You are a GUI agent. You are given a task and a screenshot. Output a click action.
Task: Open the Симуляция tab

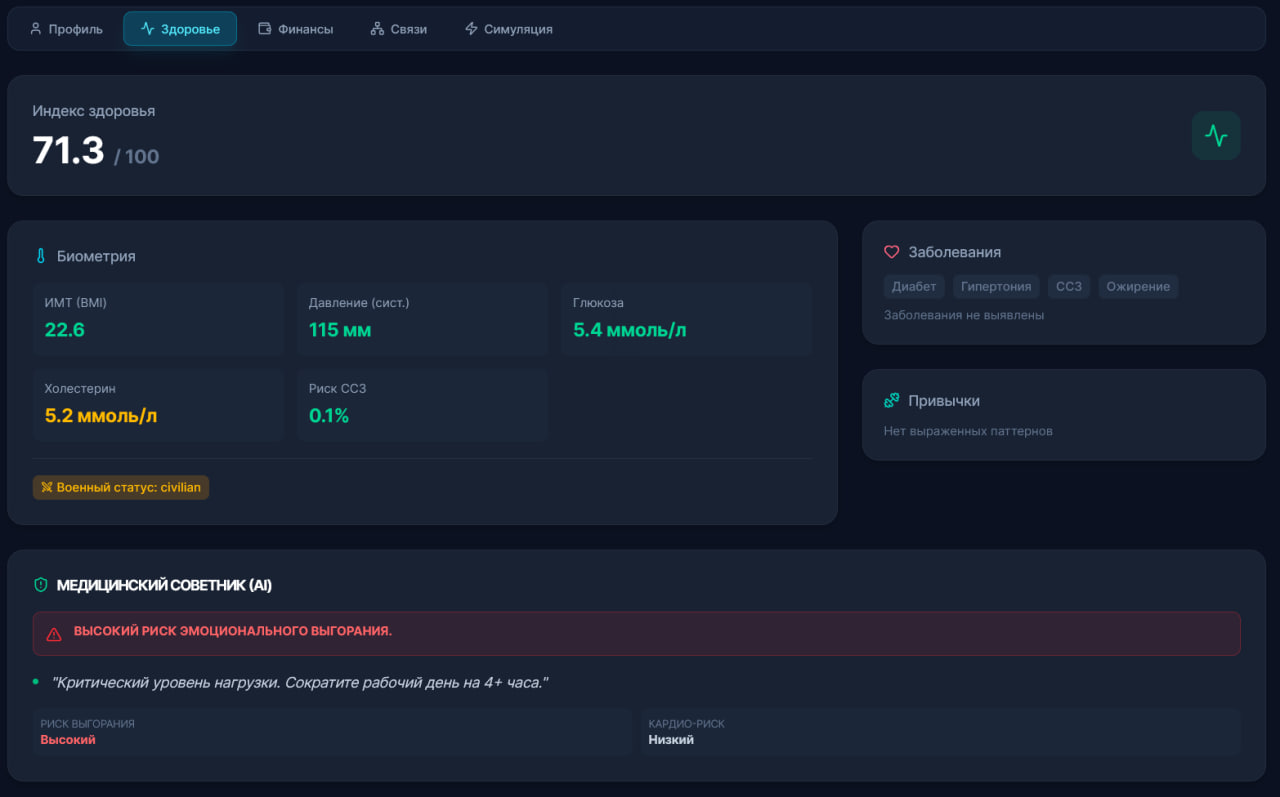click(x=508, y=29)
